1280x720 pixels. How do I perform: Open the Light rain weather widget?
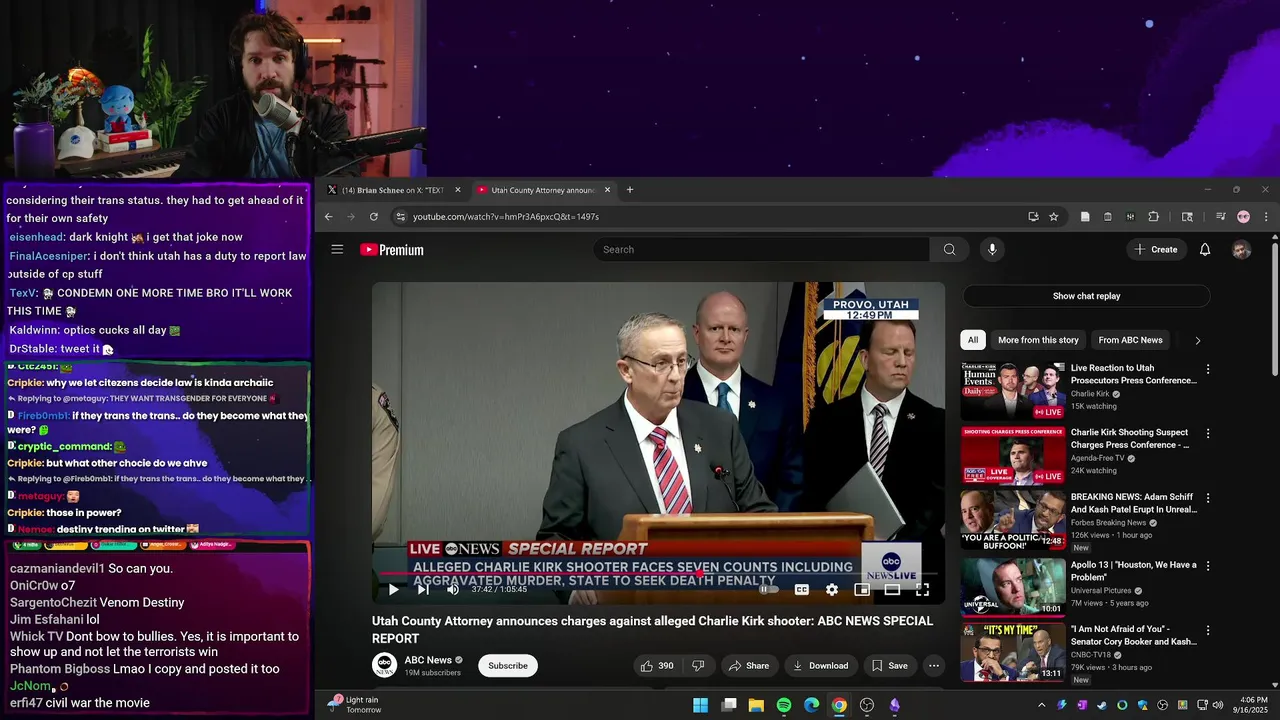point(354,705)
